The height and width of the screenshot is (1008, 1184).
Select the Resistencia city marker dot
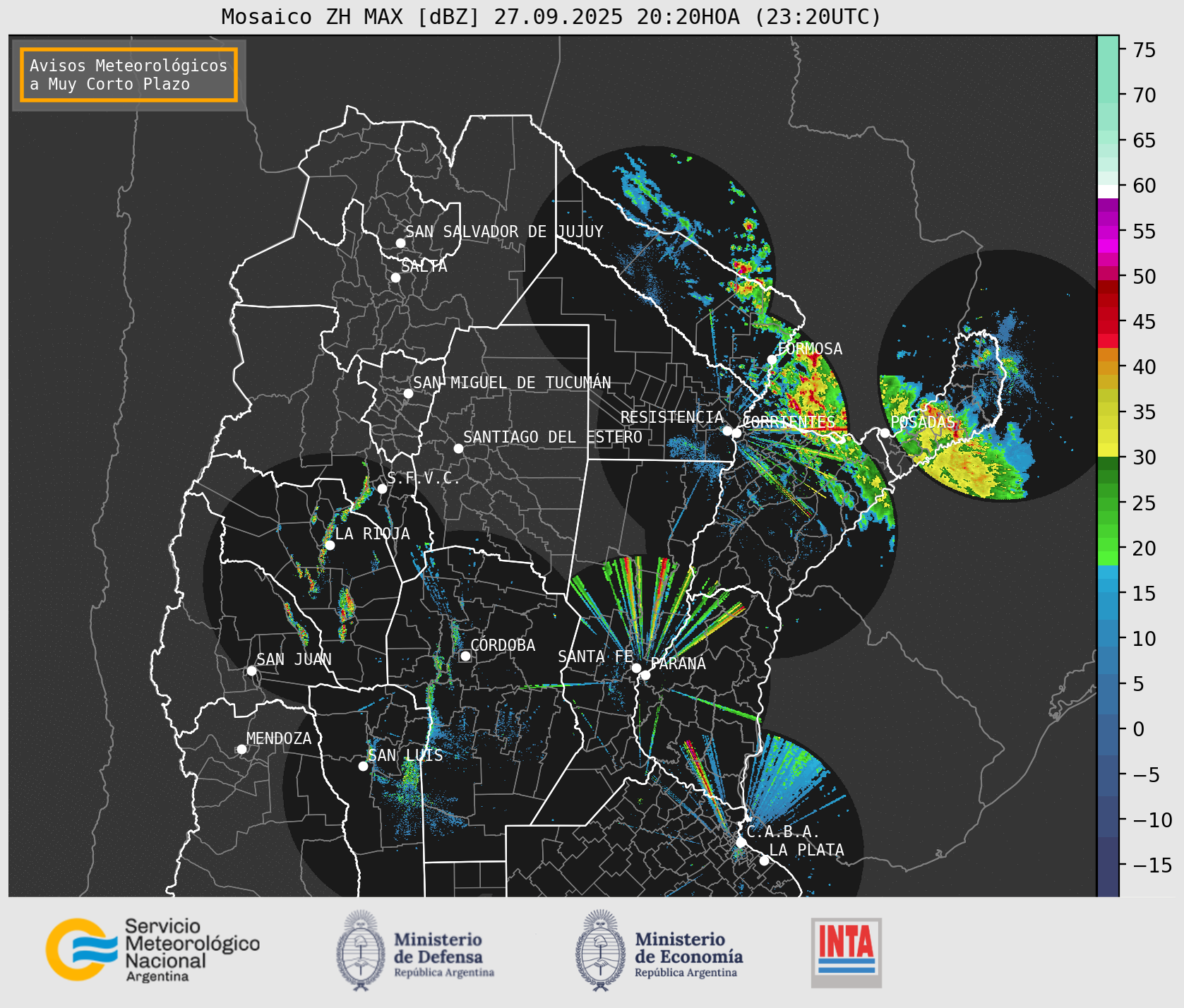coord(727,431)
